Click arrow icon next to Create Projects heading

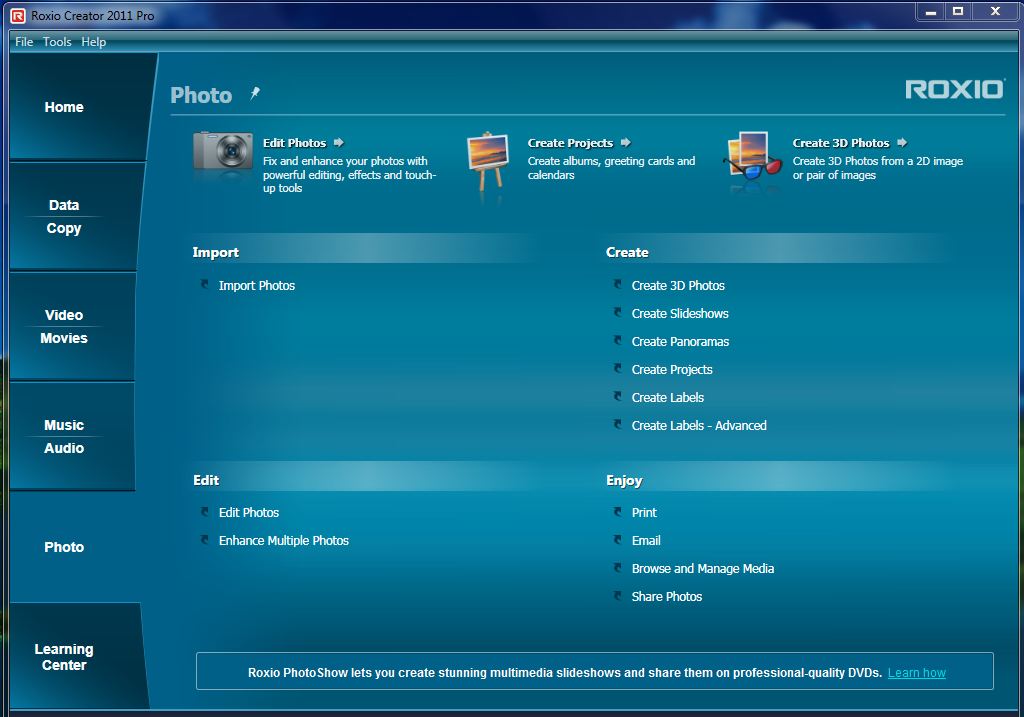tap(626, 142)
